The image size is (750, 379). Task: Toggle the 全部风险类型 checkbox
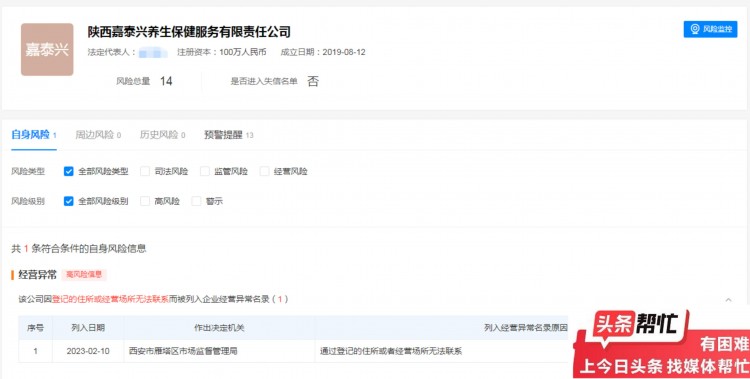point(68,171)
